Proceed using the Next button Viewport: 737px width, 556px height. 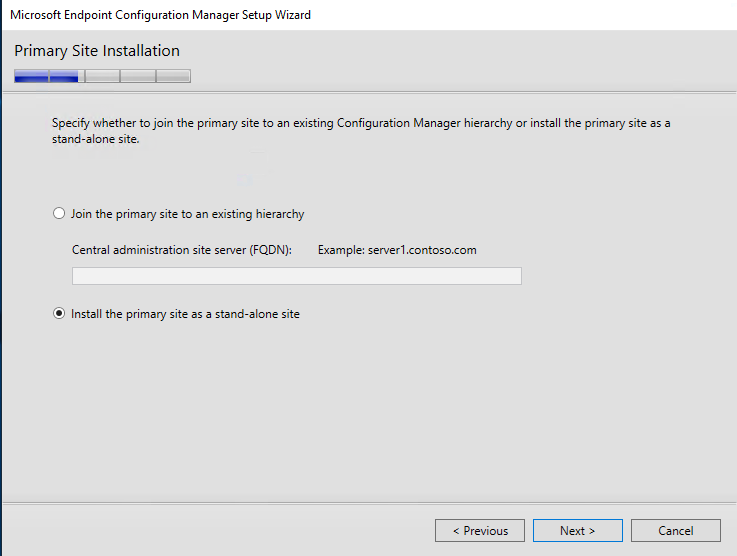[x=578, y=531]
